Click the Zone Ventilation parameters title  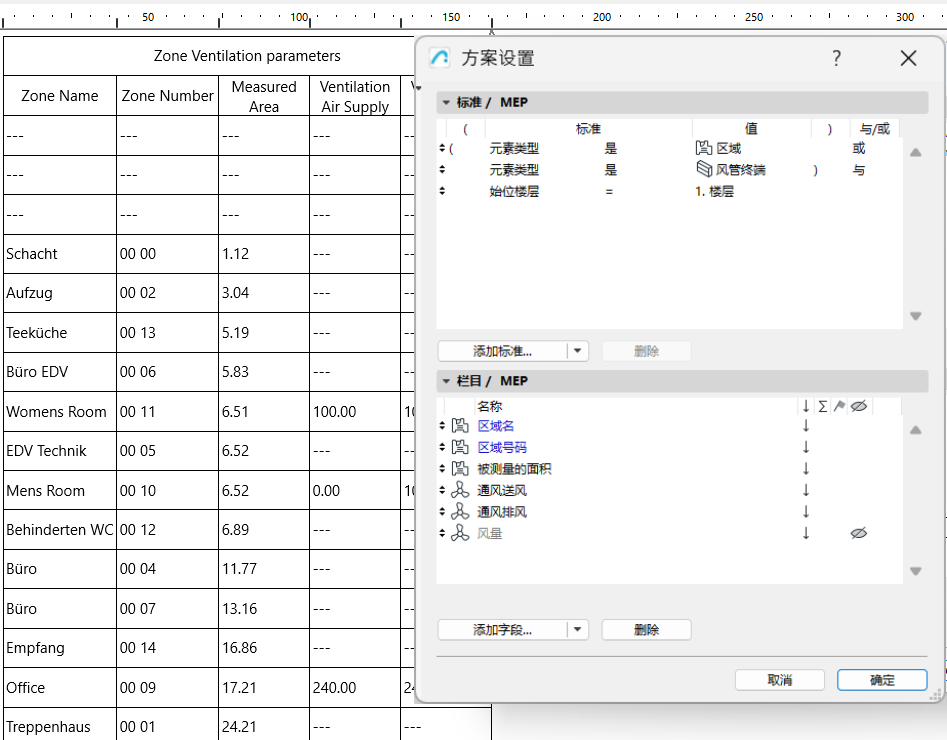coord(247,56)
